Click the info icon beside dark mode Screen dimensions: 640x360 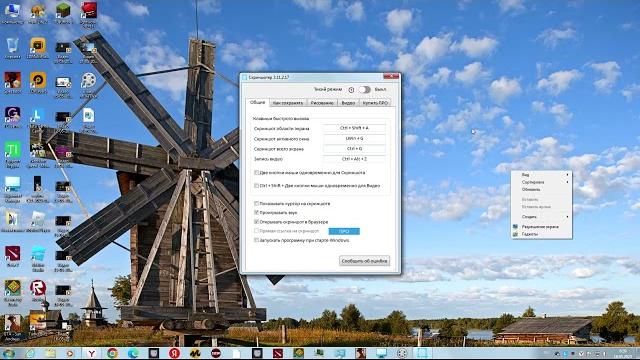coord(351,89)
